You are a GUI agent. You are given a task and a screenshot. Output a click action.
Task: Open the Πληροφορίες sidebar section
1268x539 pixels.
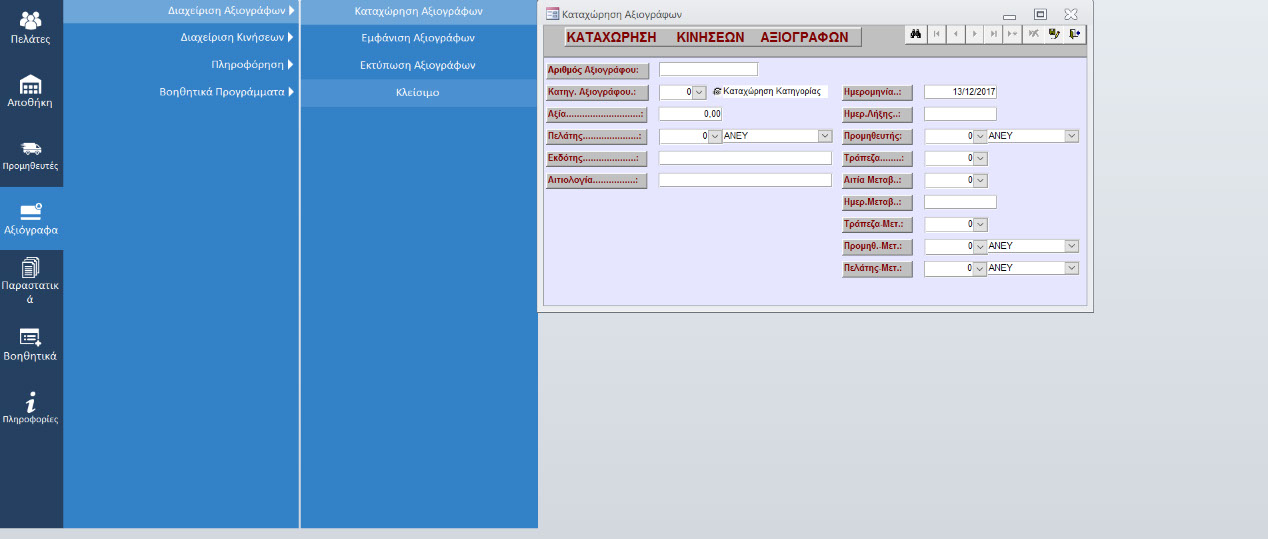click(x=30, y=408)
